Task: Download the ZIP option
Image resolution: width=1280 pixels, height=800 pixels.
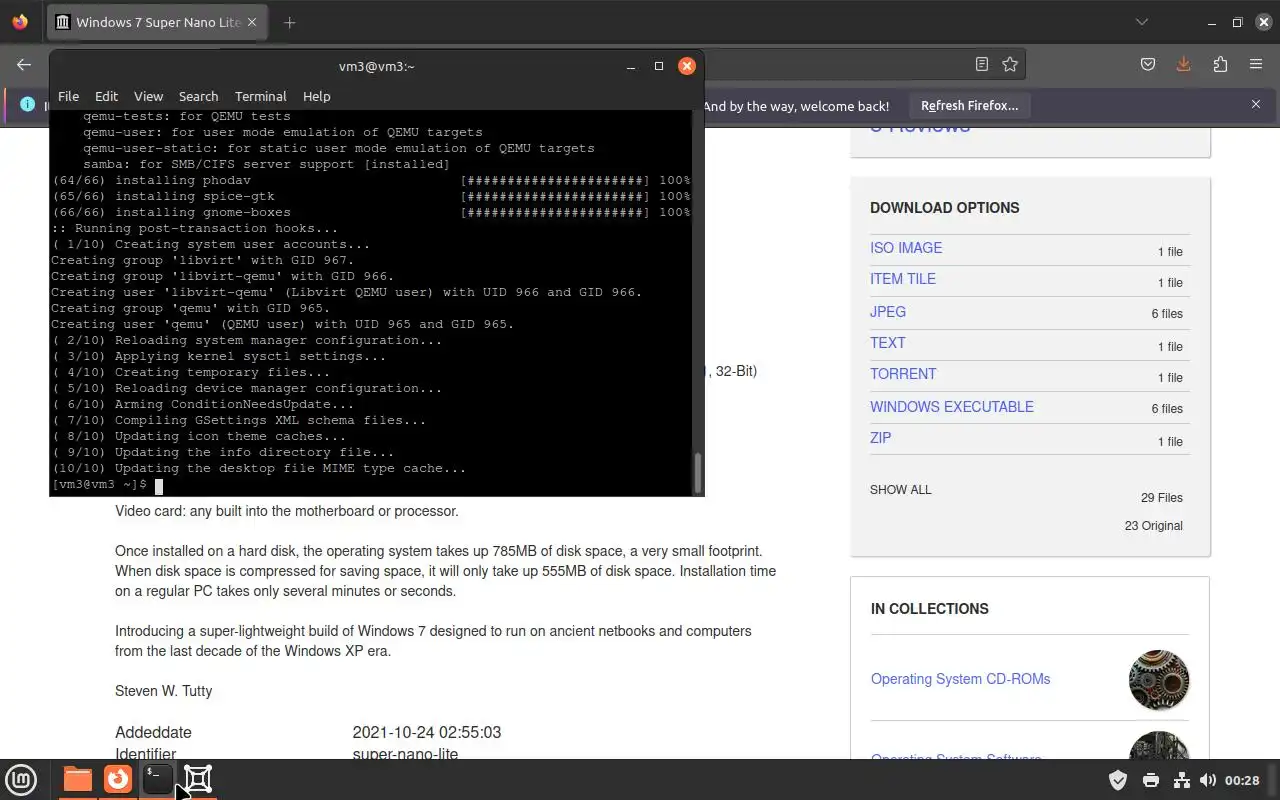Action: click(881, 438)
